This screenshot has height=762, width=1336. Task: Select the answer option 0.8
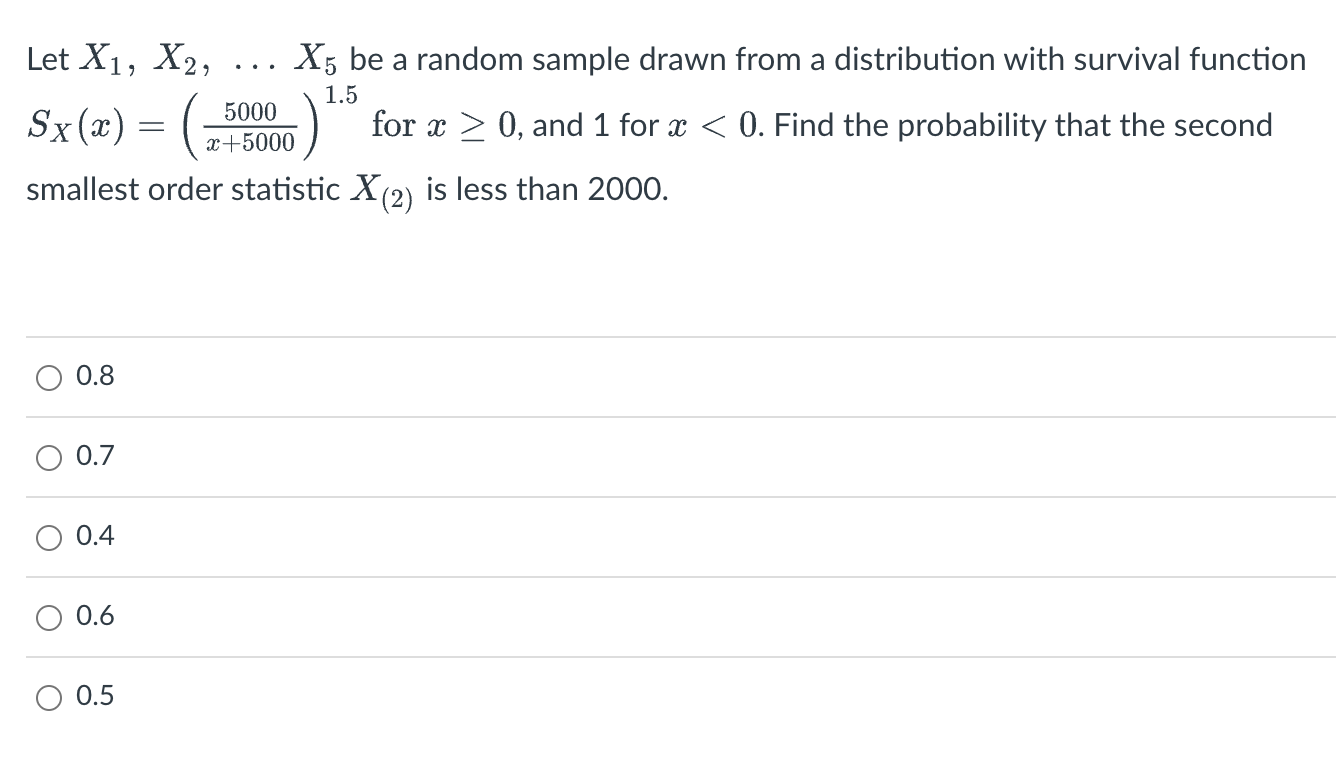pos(46,376)
